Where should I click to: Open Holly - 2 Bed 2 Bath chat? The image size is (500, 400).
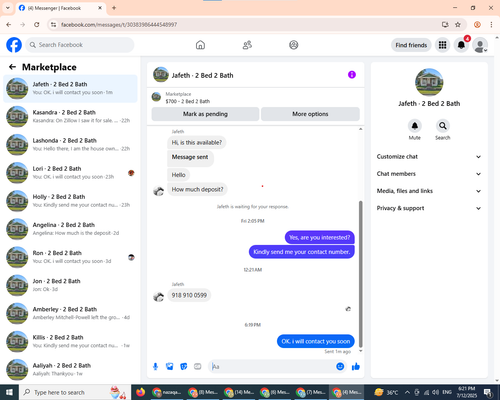point(70,201)
